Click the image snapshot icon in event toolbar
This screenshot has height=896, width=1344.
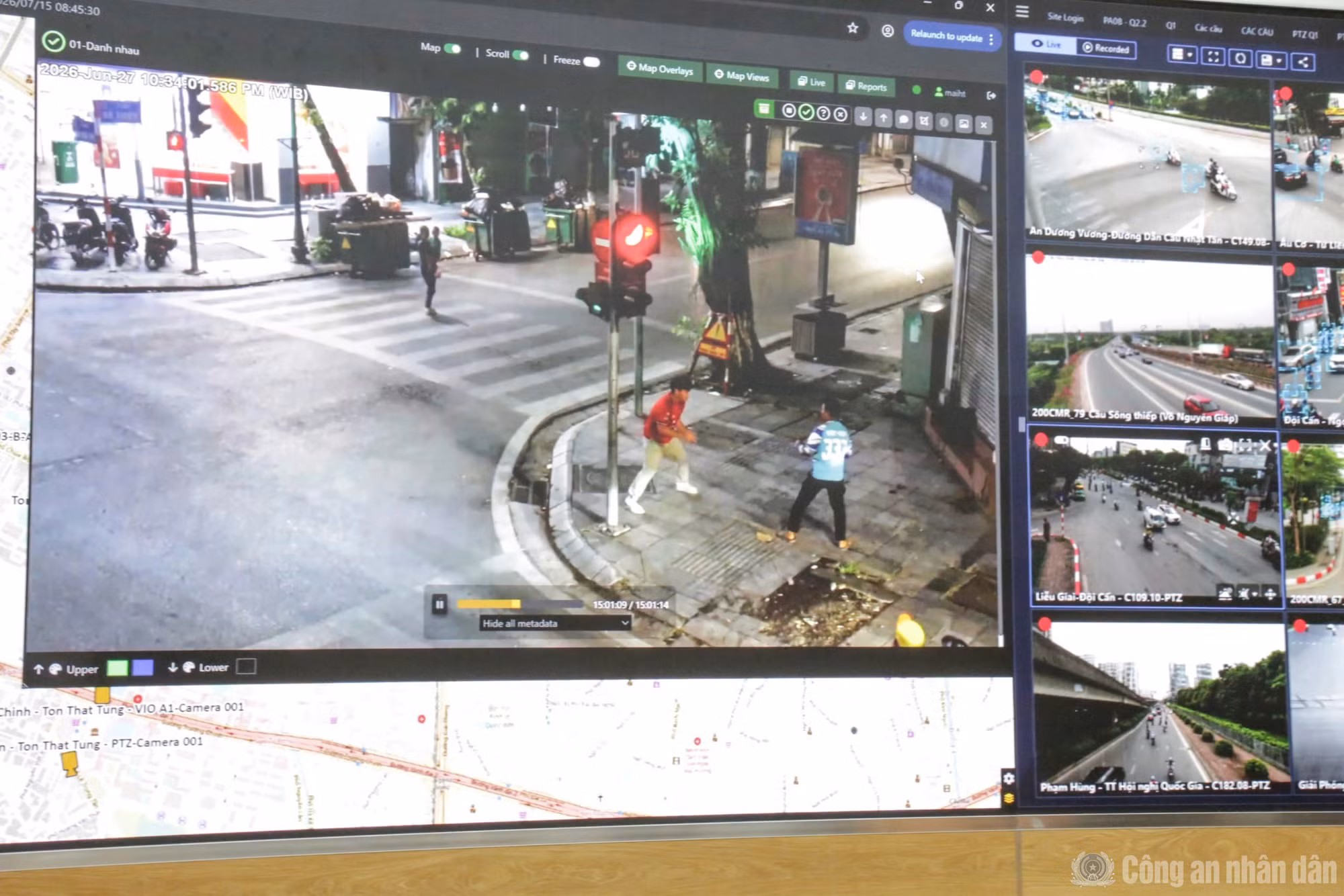point(964,124)
